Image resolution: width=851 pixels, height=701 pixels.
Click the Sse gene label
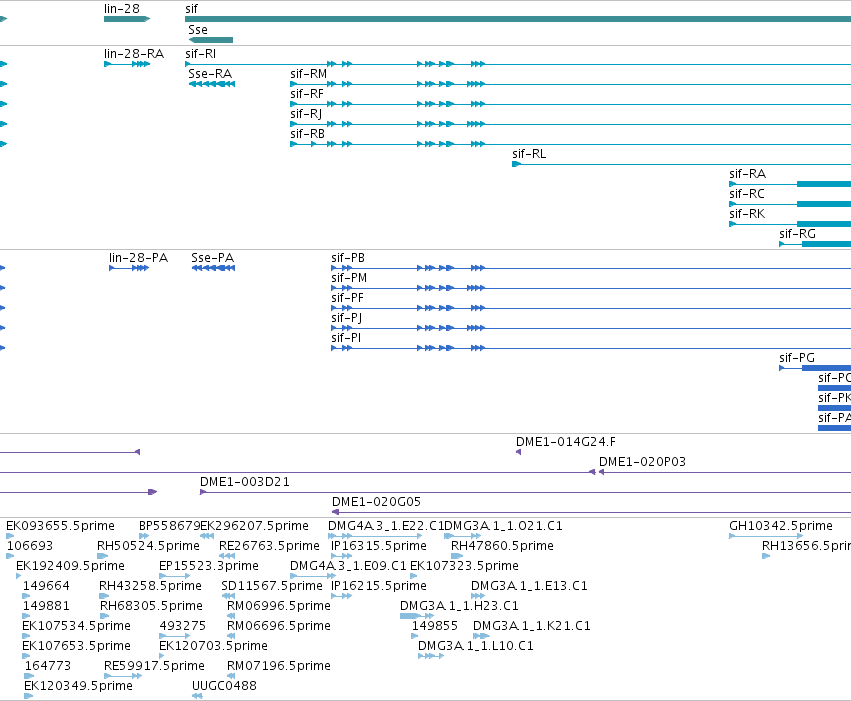click(x=198, y=29)
